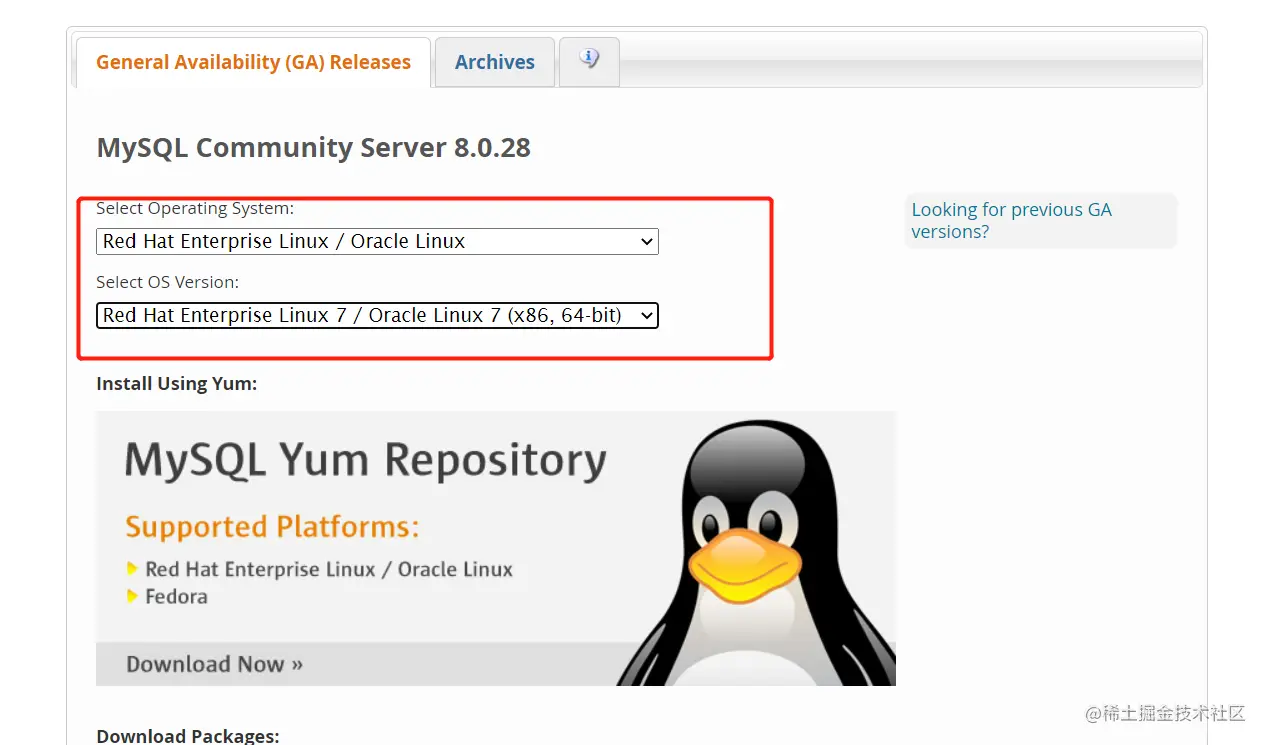Click the MySQL Community Server 8.0.28 heading

point(313,148)
